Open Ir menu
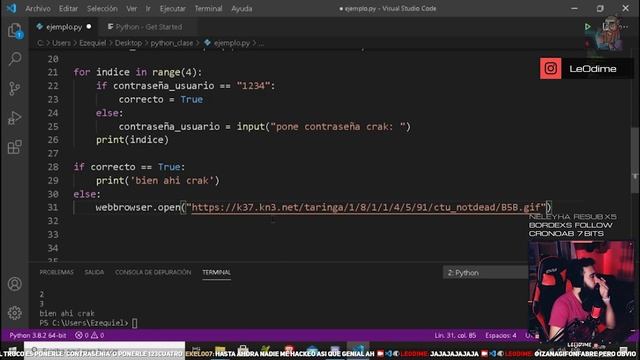This screenshot has height=360, width=640. tap(148, 9)
